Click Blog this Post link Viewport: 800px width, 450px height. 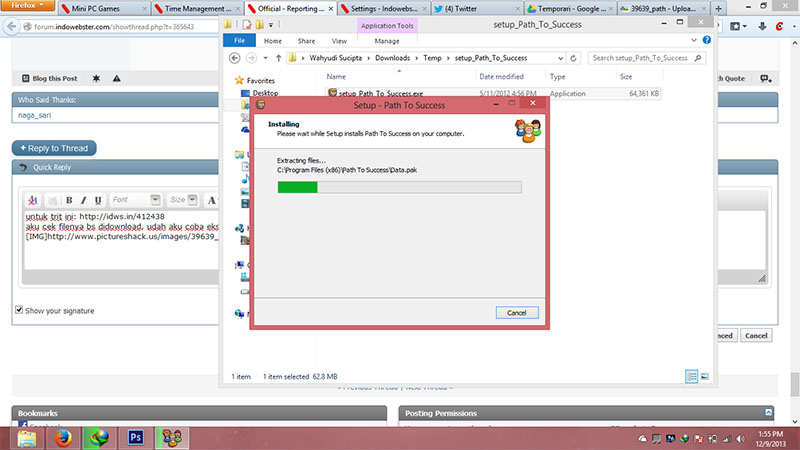point(50,79)
